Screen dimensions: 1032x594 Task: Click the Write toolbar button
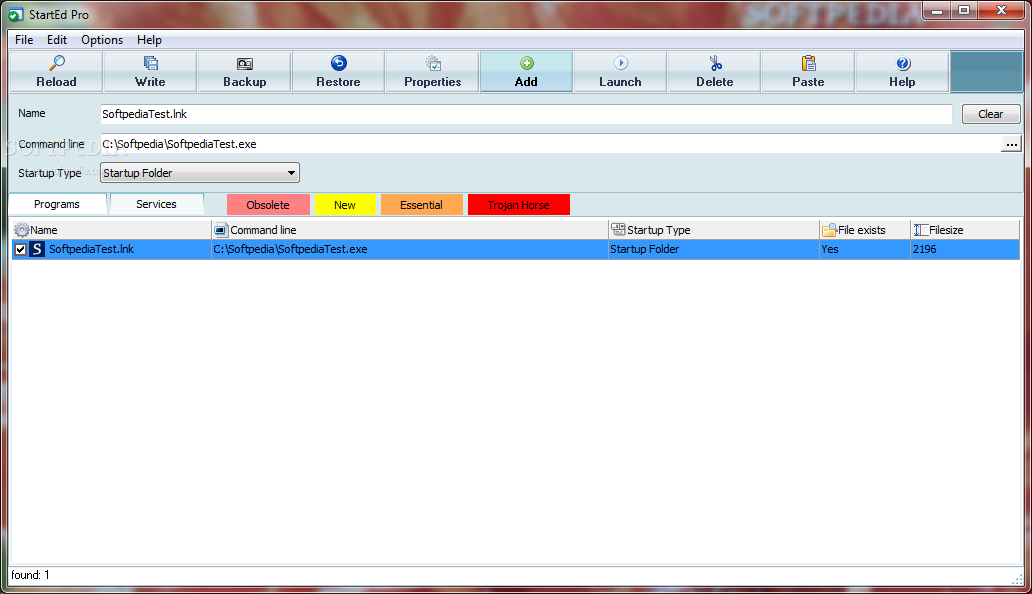(x=150, y=72)
